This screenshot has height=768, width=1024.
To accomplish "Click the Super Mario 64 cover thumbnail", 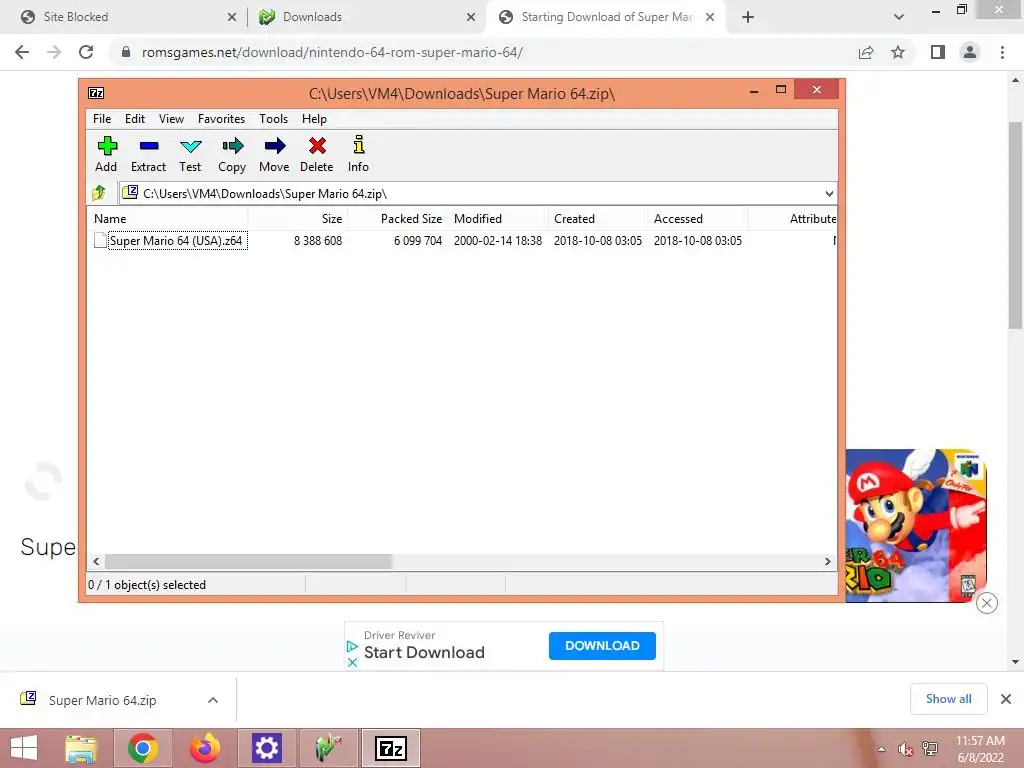I will (916, 526).
